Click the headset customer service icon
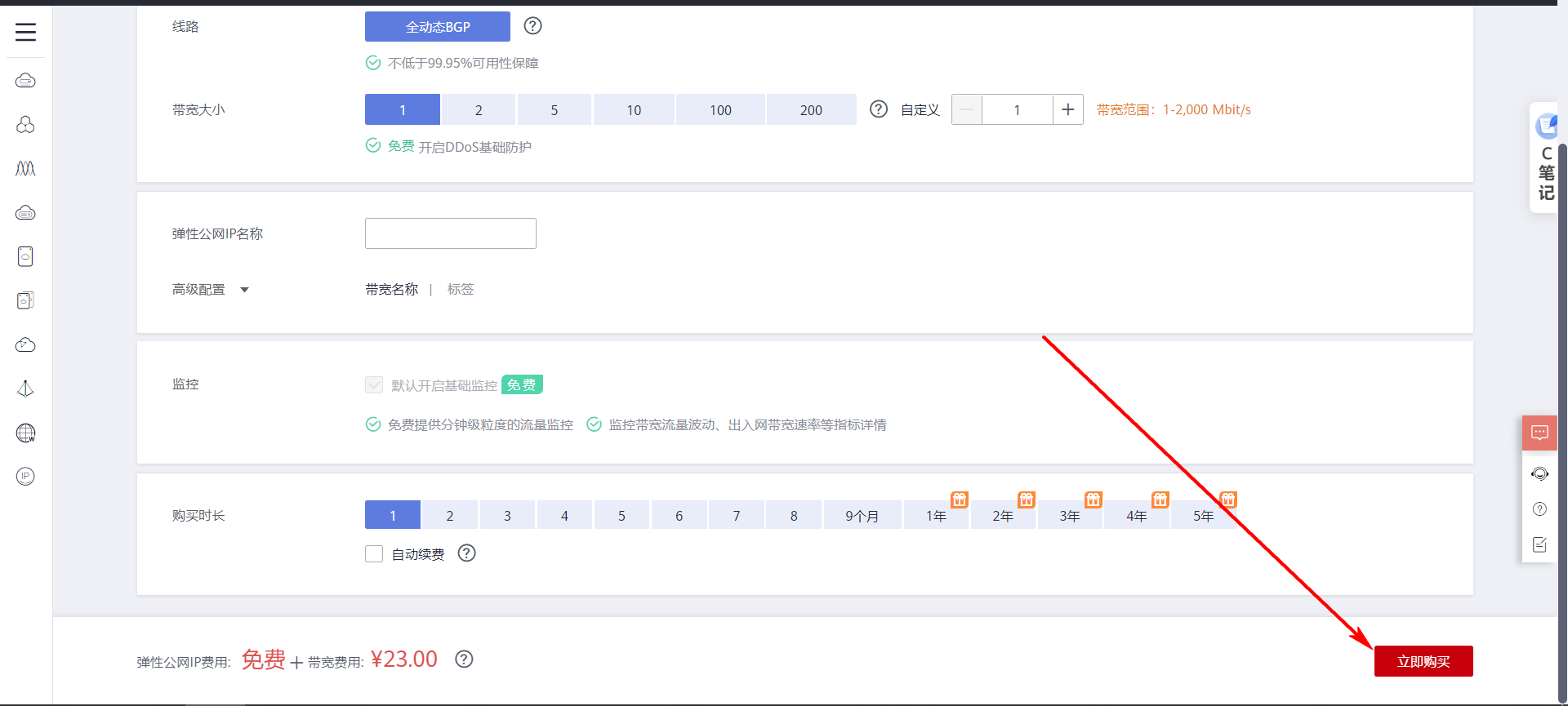 tap(1539, 474)
